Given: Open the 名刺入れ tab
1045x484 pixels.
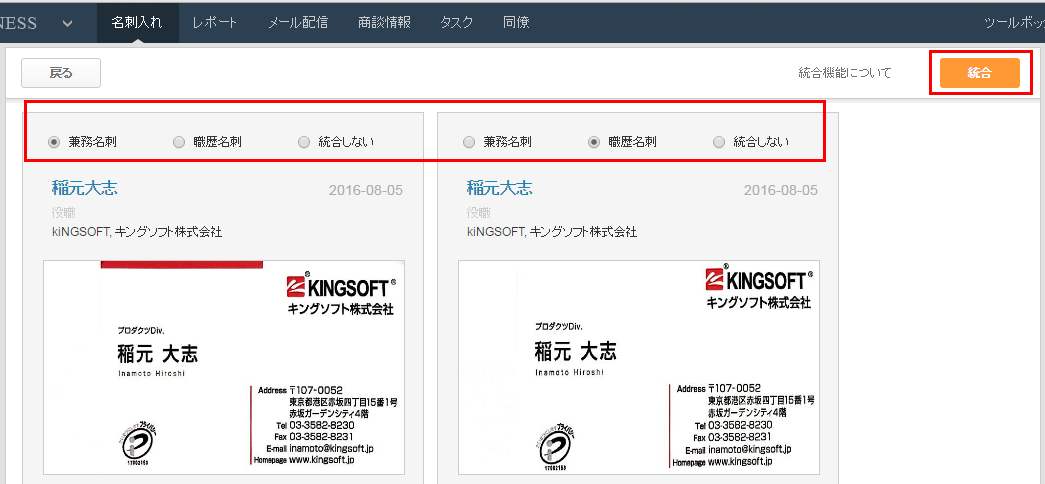Looking at the screenshot, I should tap(137, 22).
